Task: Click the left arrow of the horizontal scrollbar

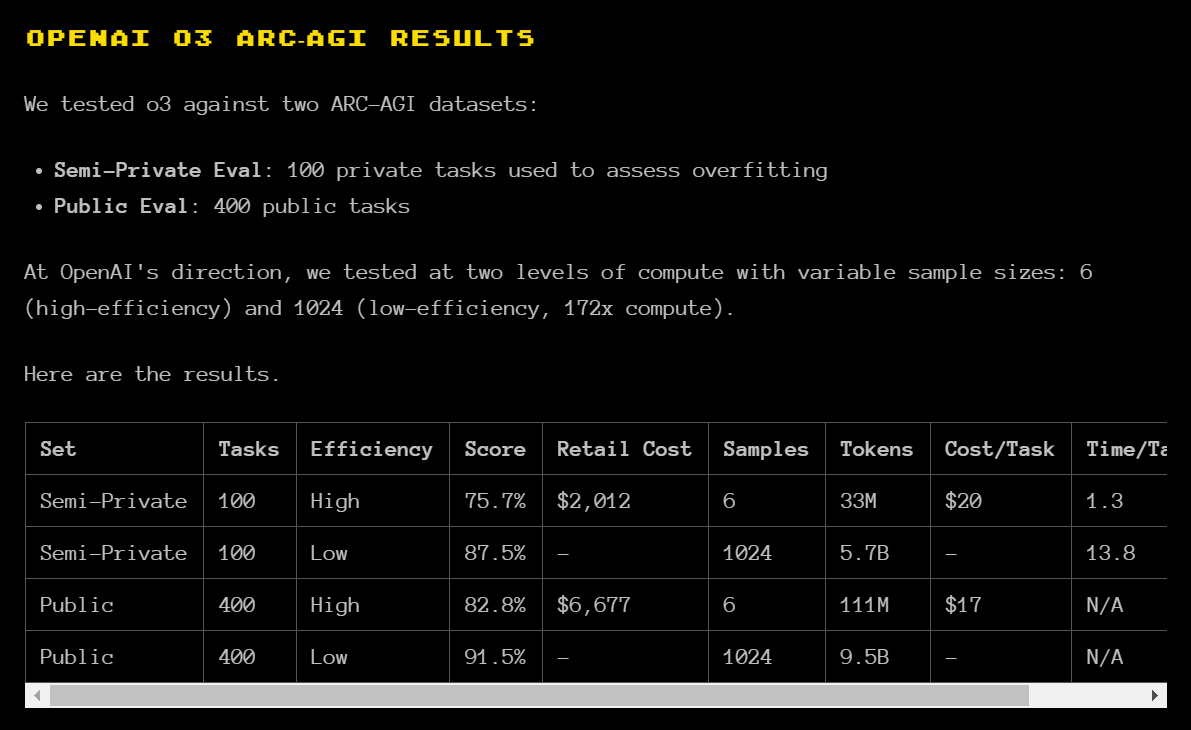Action: tap(37, 695)
